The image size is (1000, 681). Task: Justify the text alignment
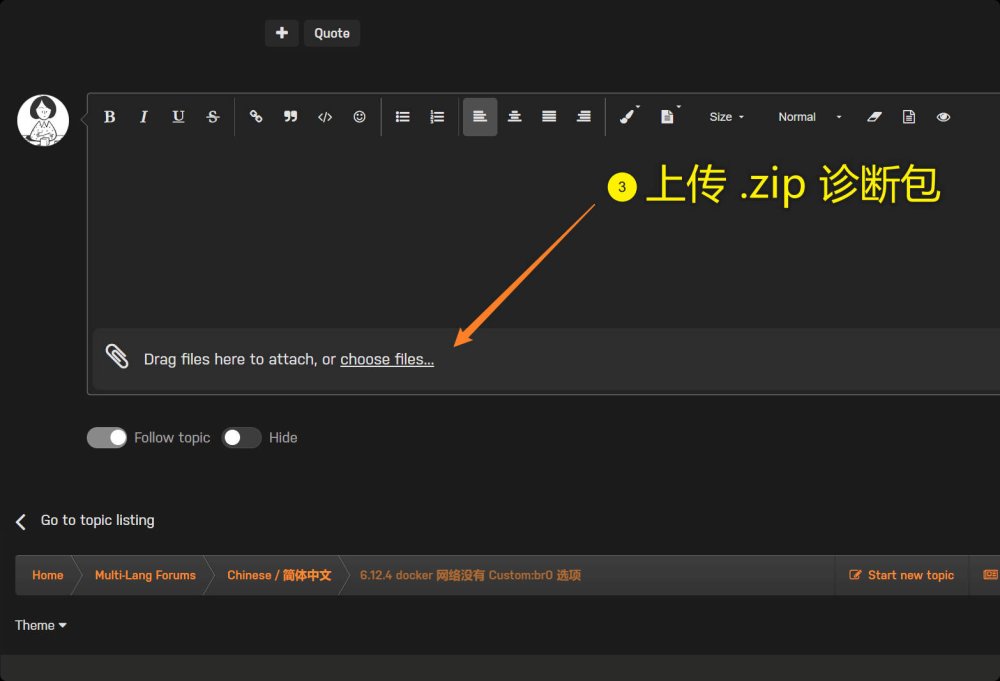tap(549, 117)
